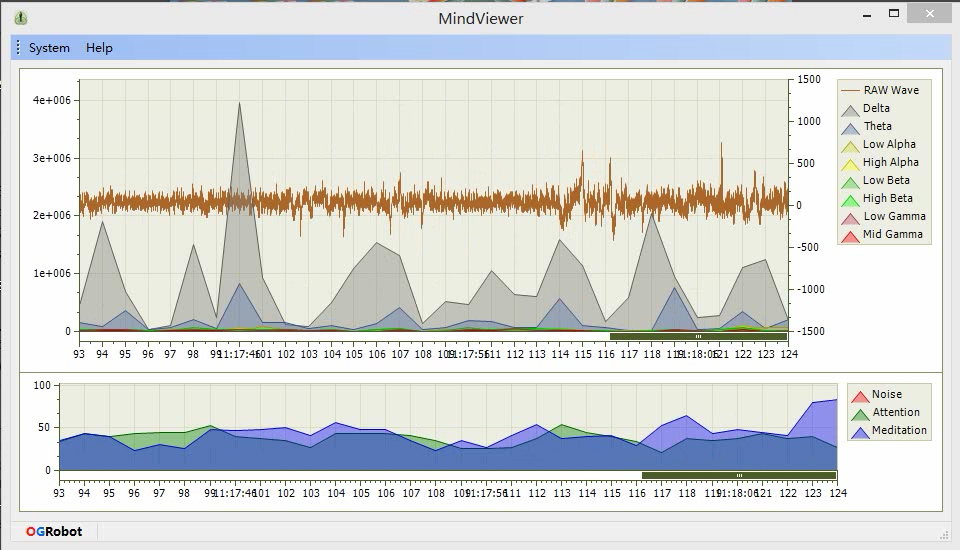Screen dimensions: 960x550
Task: Click the Low Beta green triangle icon
Action: (x=850, y=183)
